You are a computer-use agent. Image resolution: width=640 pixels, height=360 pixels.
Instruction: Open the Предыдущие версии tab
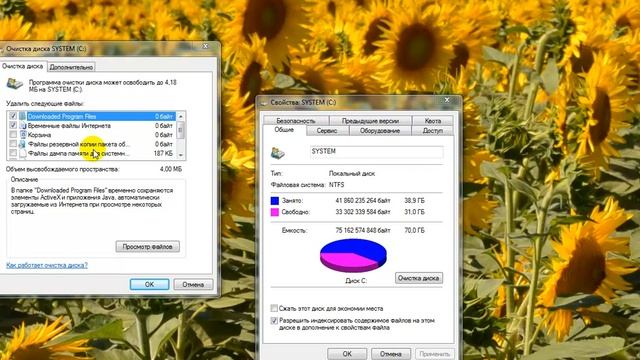pos(370,121)
